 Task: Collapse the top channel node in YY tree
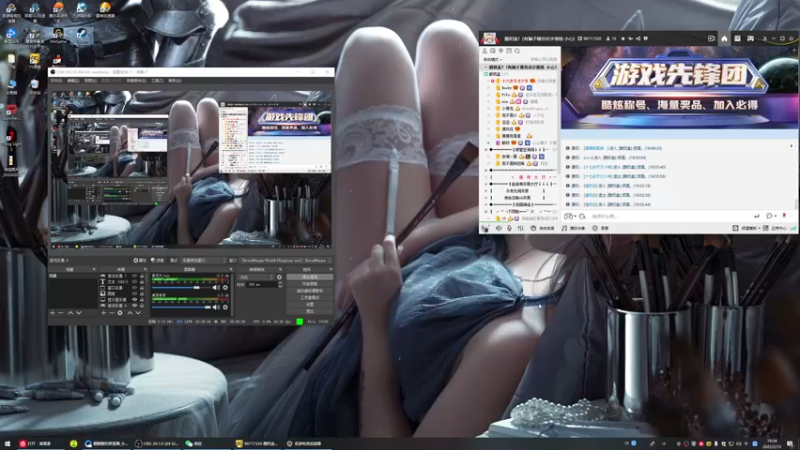tap(486, 67)
